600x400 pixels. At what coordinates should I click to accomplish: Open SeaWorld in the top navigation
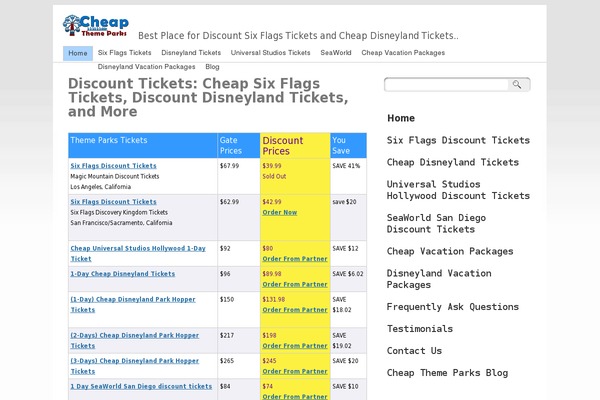(336, 53)
